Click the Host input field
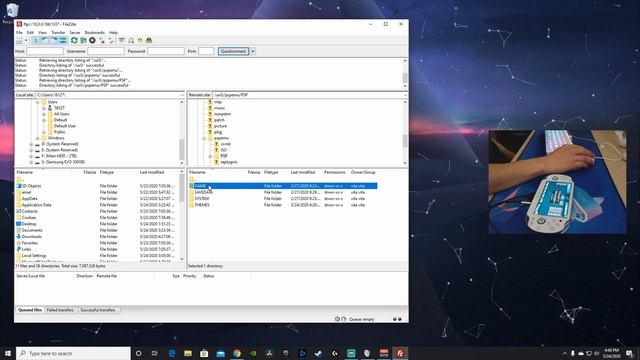 pyautogui.click(x=45, y=51)
